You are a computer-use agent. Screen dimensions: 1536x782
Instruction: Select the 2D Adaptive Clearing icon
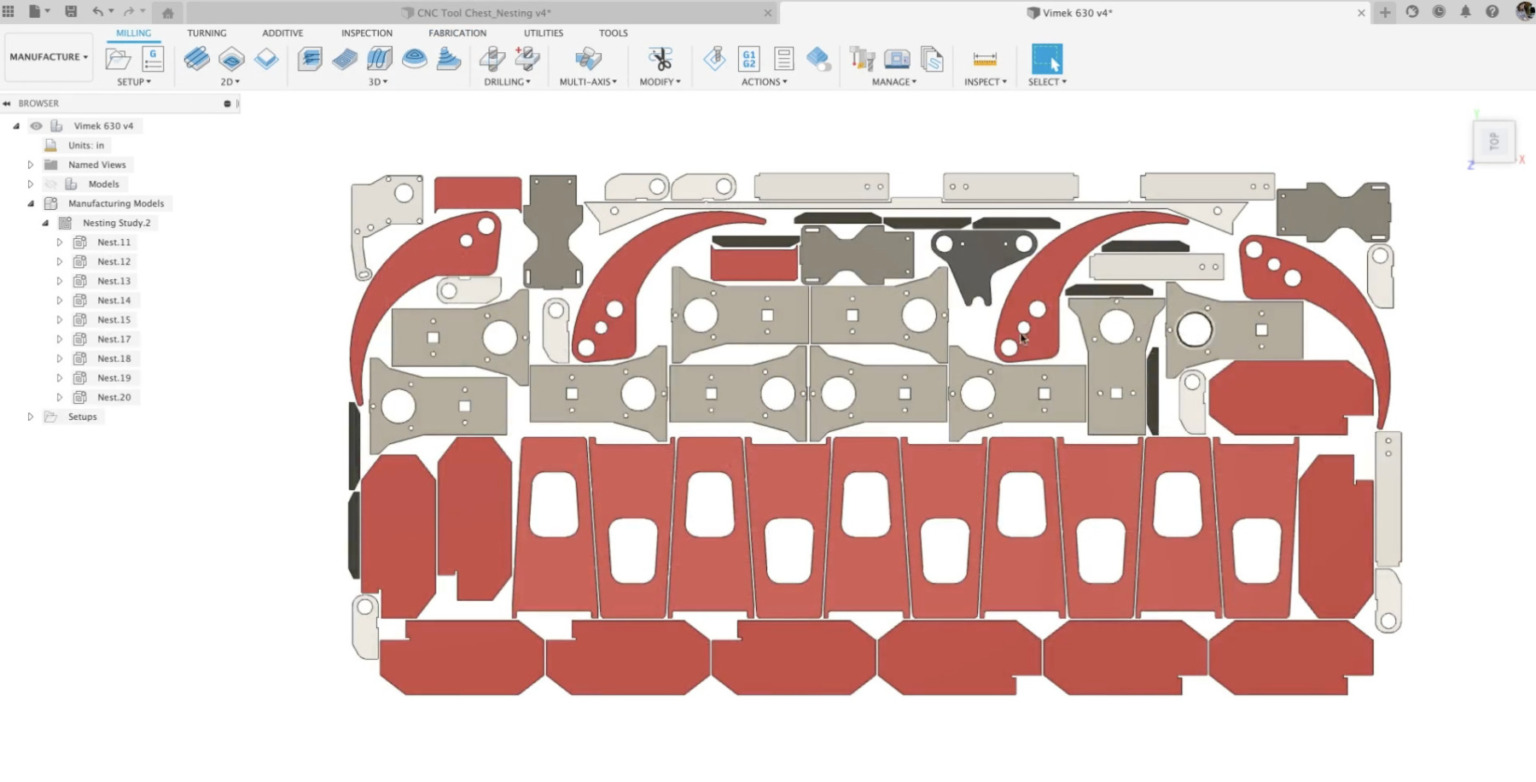[196, 58]
